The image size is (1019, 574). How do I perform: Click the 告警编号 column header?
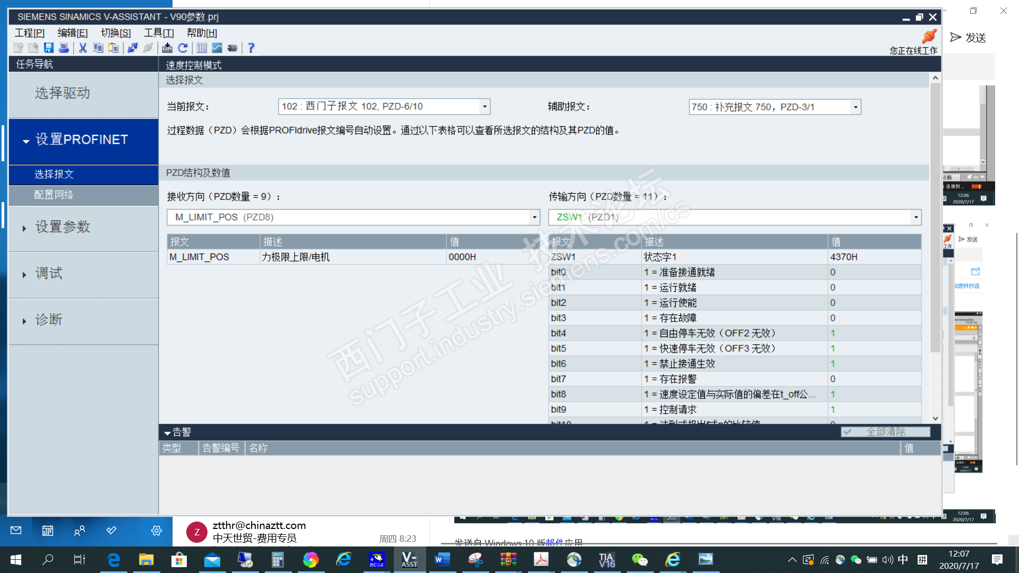(x=221, y=448)
